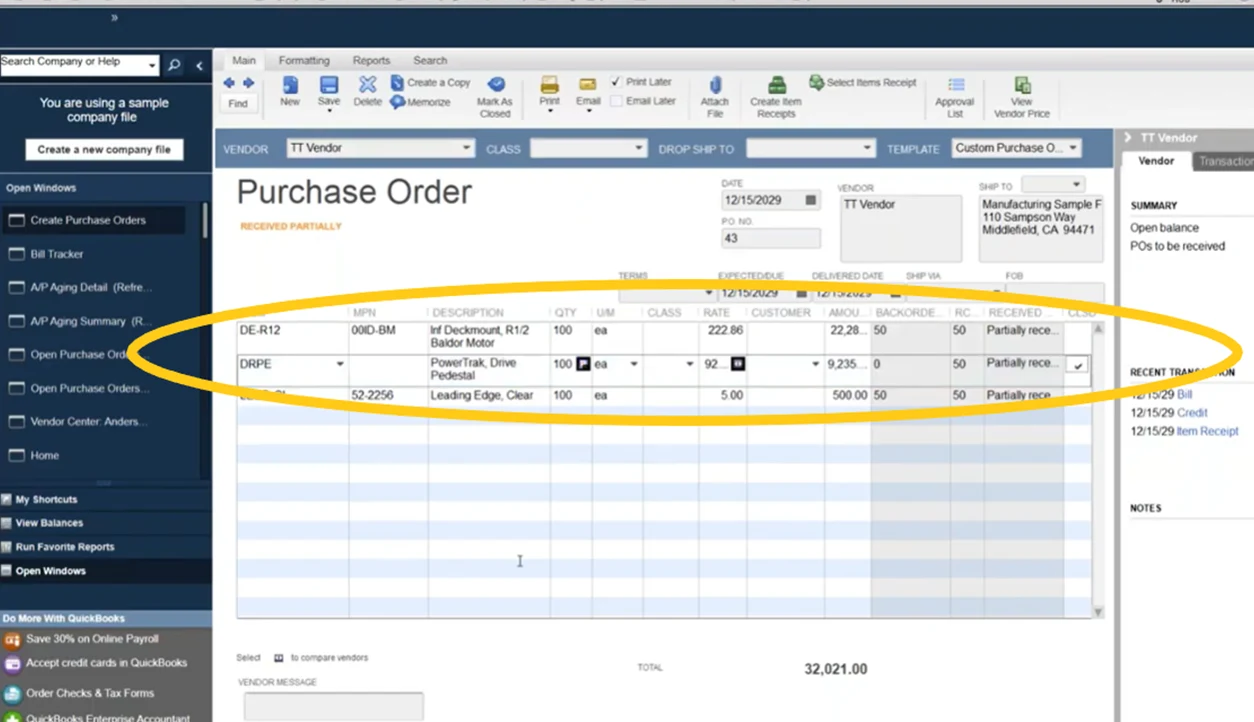Expand the Vendor dropdown showing TT Vendor

click(466, 148)
